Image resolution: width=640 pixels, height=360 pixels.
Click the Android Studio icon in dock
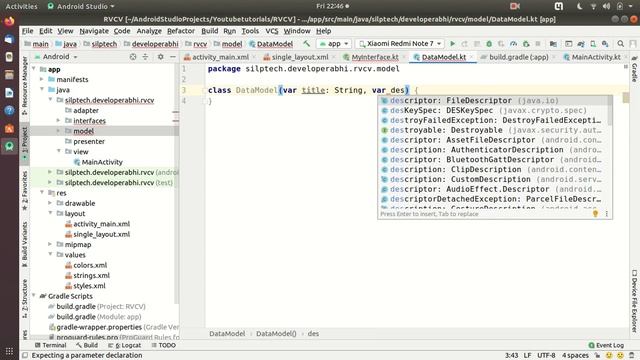tap(9, 146)
